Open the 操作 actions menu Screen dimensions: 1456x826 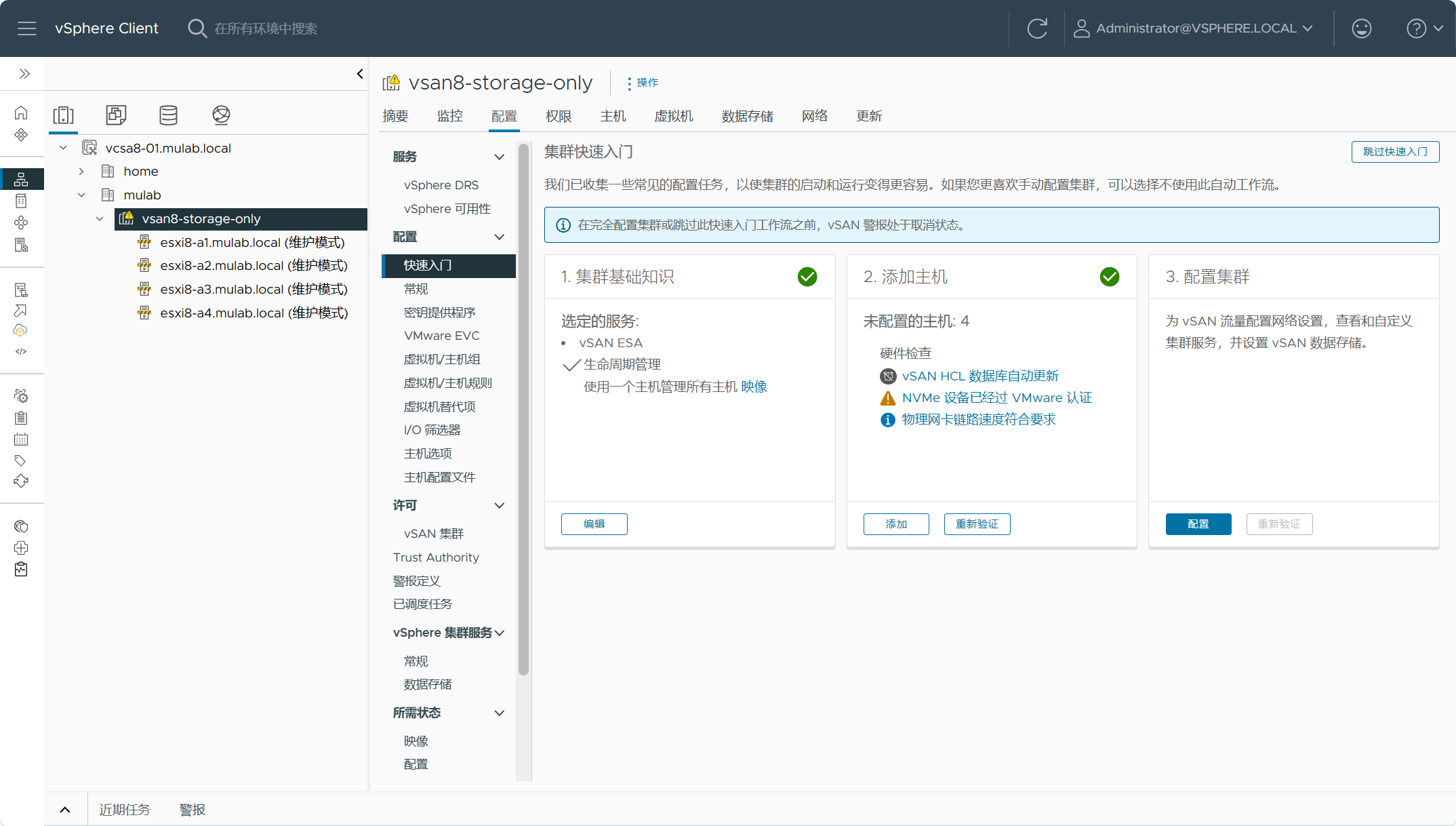pyautogui.click(x=642, y=83)
